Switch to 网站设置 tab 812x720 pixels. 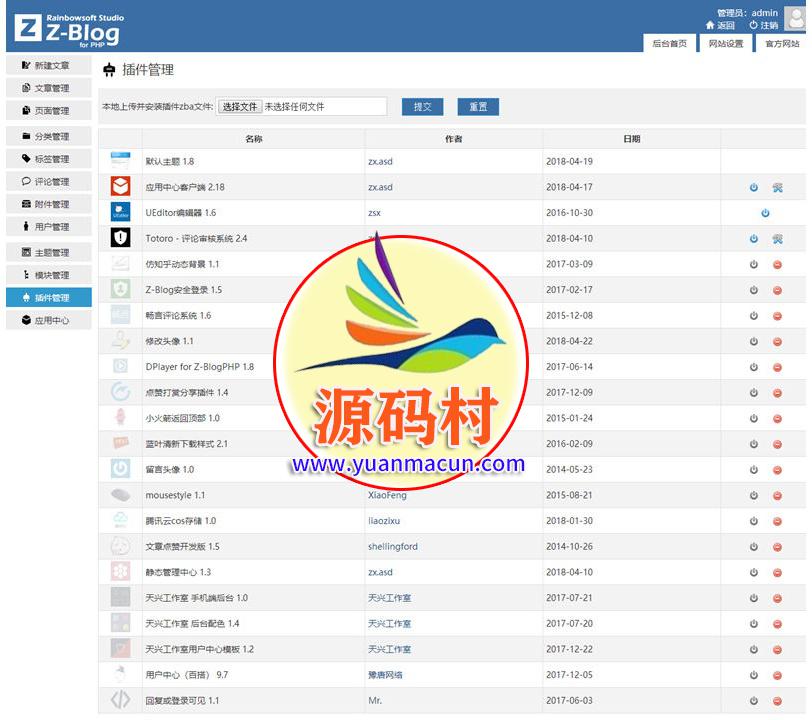click(726, 44)
